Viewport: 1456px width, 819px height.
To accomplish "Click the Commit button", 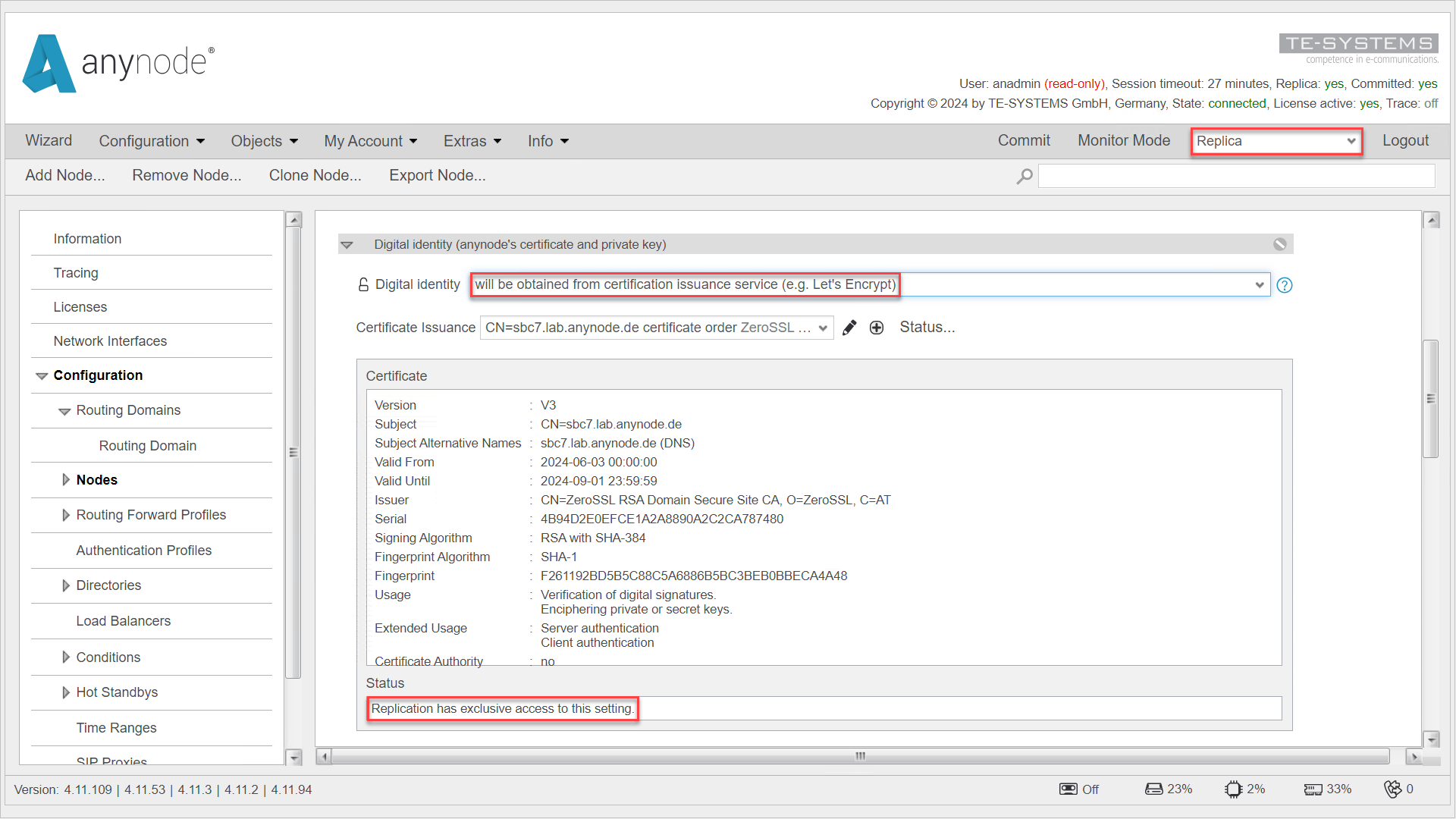I will 1023,140.
